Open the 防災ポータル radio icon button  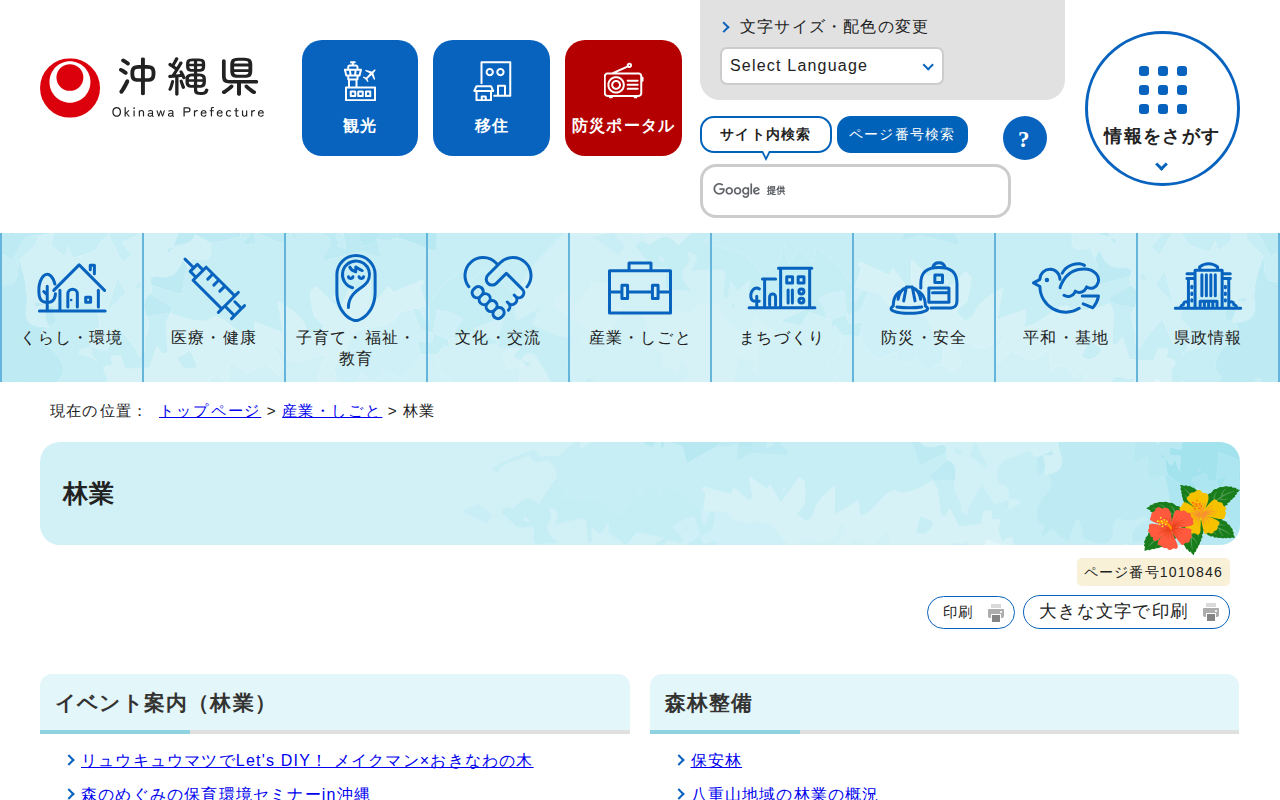[x=623, y=98]
